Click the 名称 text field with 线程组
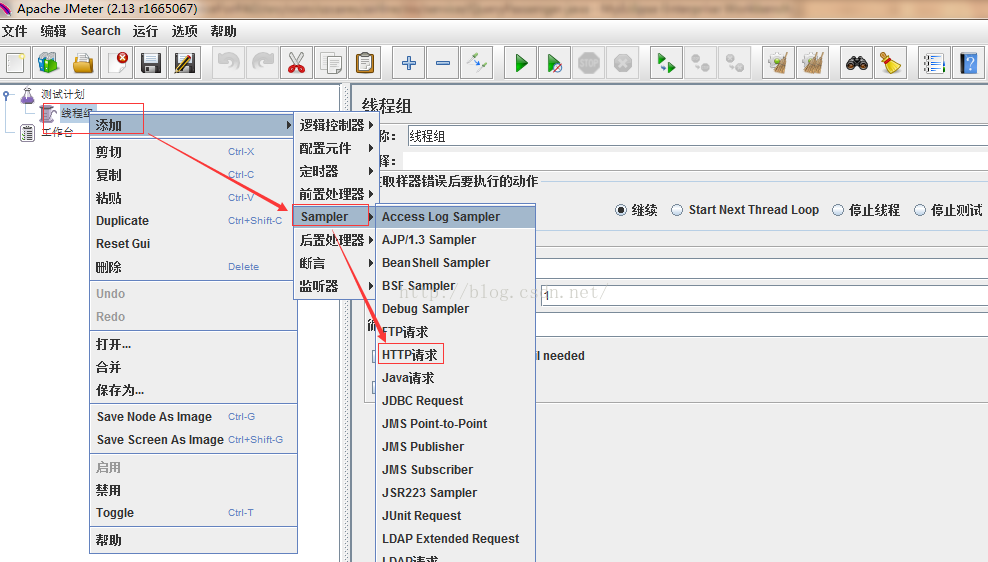Image resolution: width=988 pixels, height=562 pixels. click(698, 136)
